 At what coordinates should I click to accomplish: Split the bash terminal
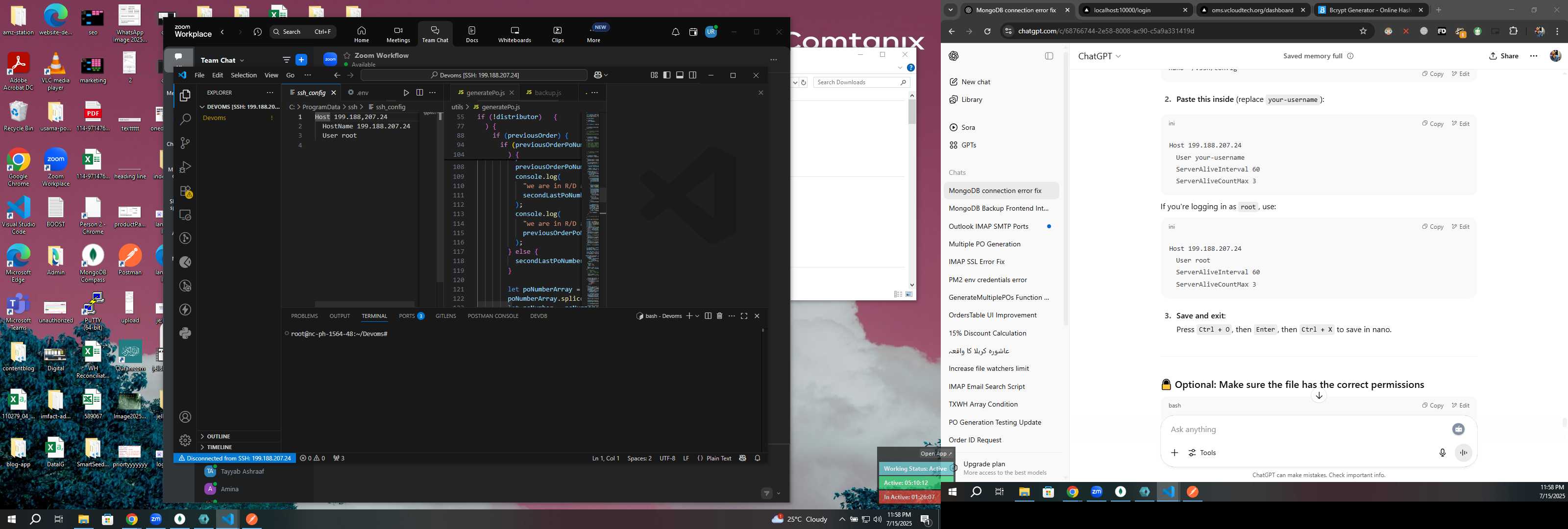point(708,316)
